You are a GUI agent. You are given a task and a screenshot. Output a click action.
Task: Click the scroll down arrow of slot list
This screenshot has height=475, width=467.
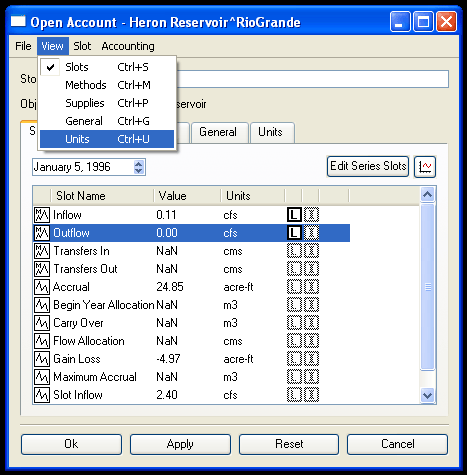point(428,395)
